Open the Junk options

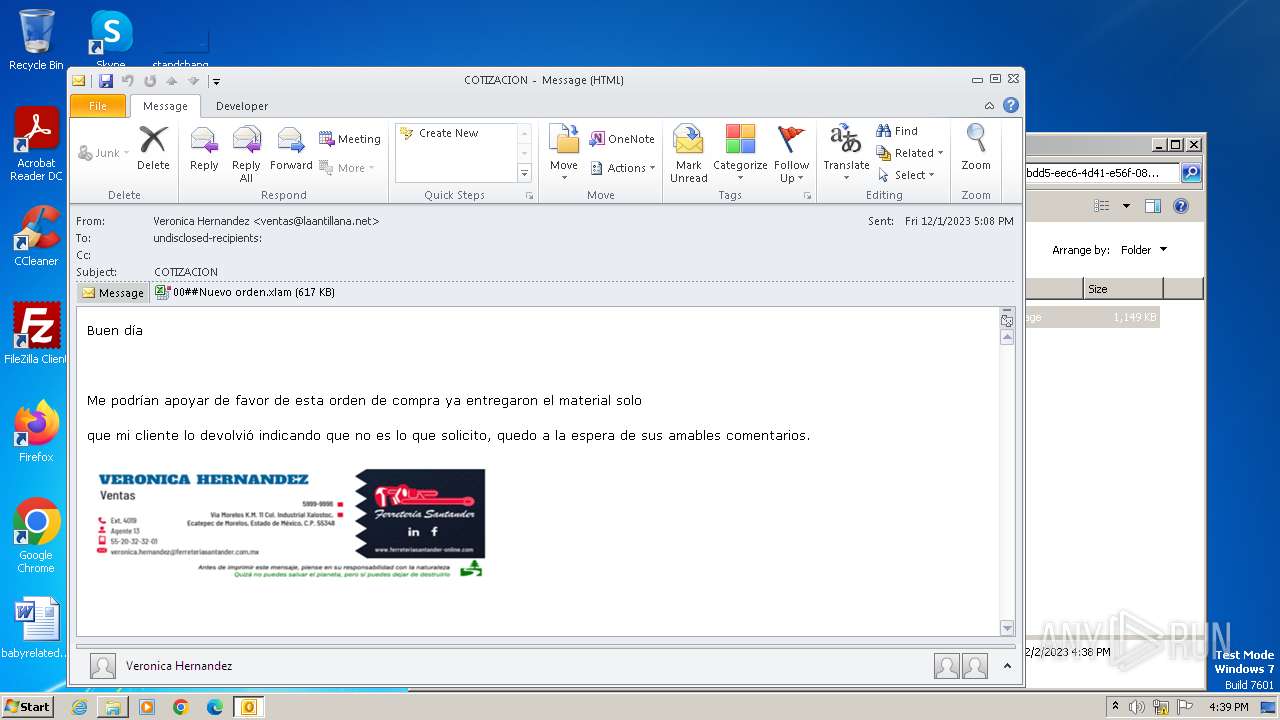[103, 153]
